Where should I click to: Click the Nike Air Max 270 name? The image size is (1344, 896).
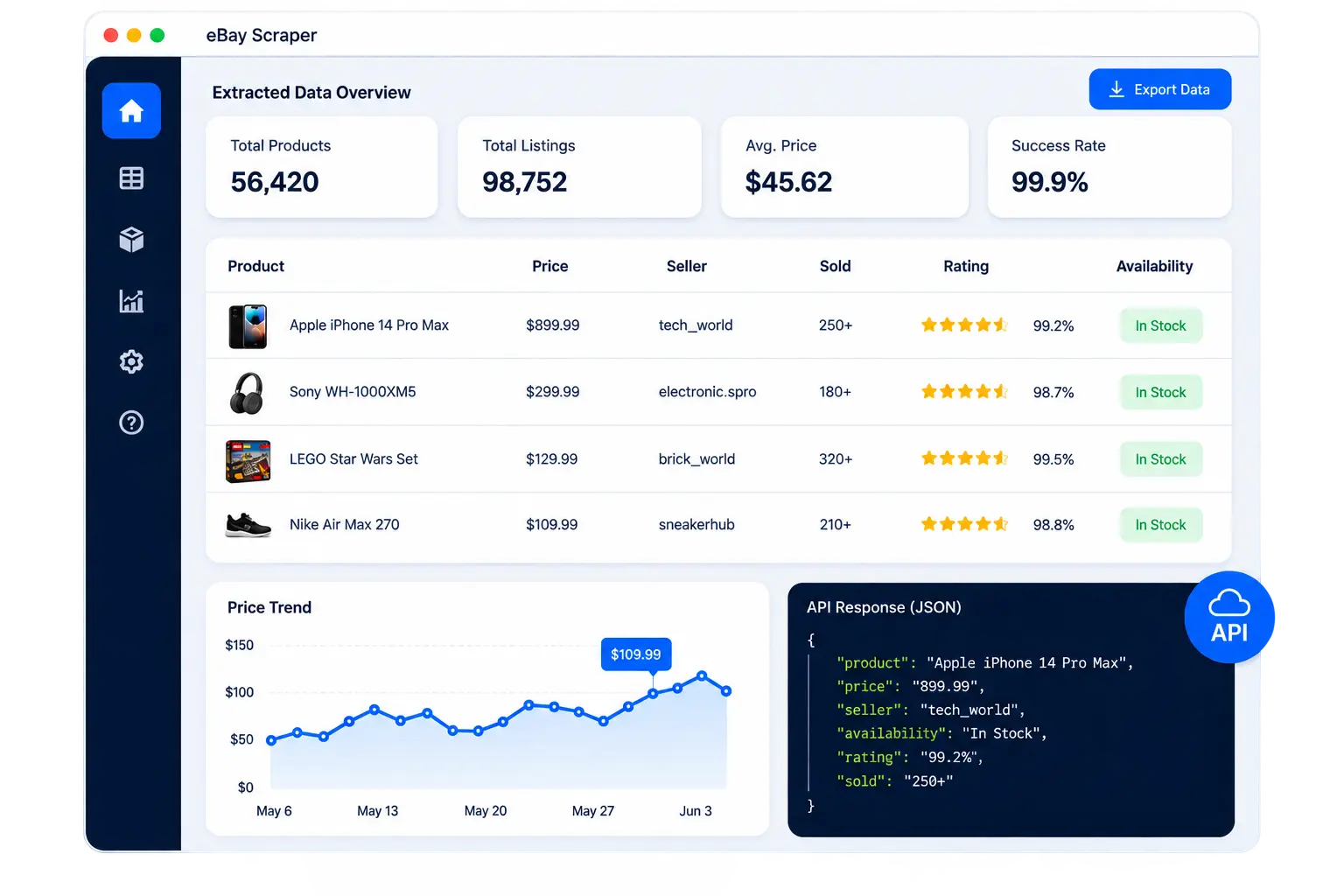[345, 525]
